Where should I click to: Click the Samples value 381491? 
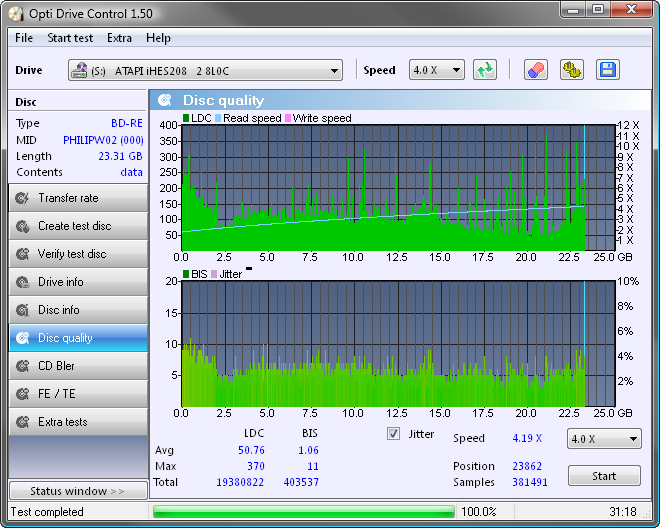(x=530, y=482)
